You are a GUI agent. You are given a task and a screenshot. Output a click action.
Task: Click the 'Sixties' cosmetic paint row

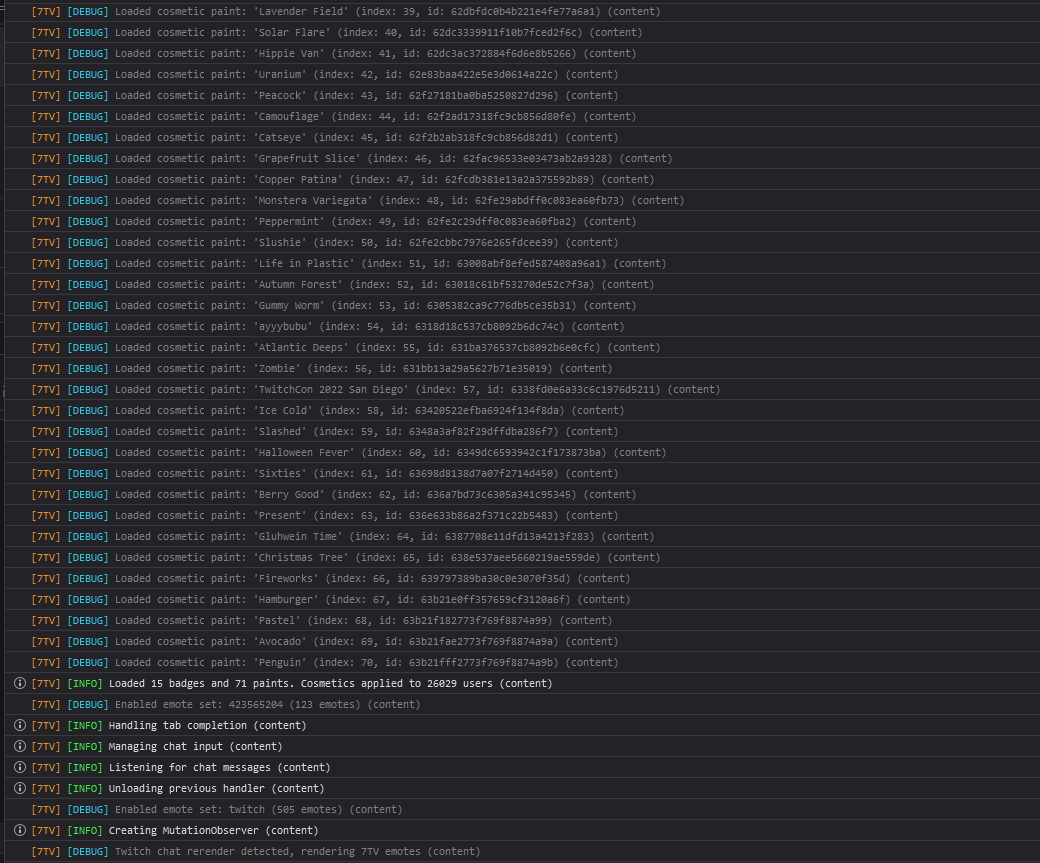523,474
